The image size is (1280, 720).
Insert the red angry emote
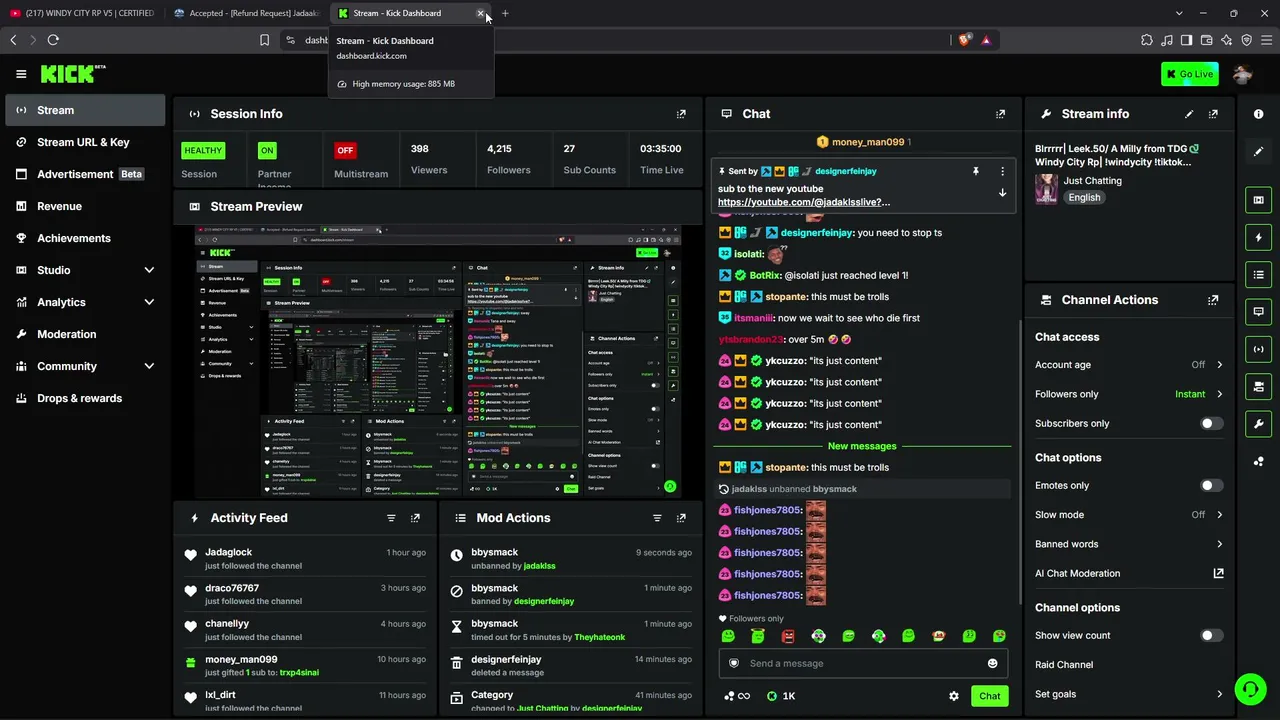pos(788,636)
